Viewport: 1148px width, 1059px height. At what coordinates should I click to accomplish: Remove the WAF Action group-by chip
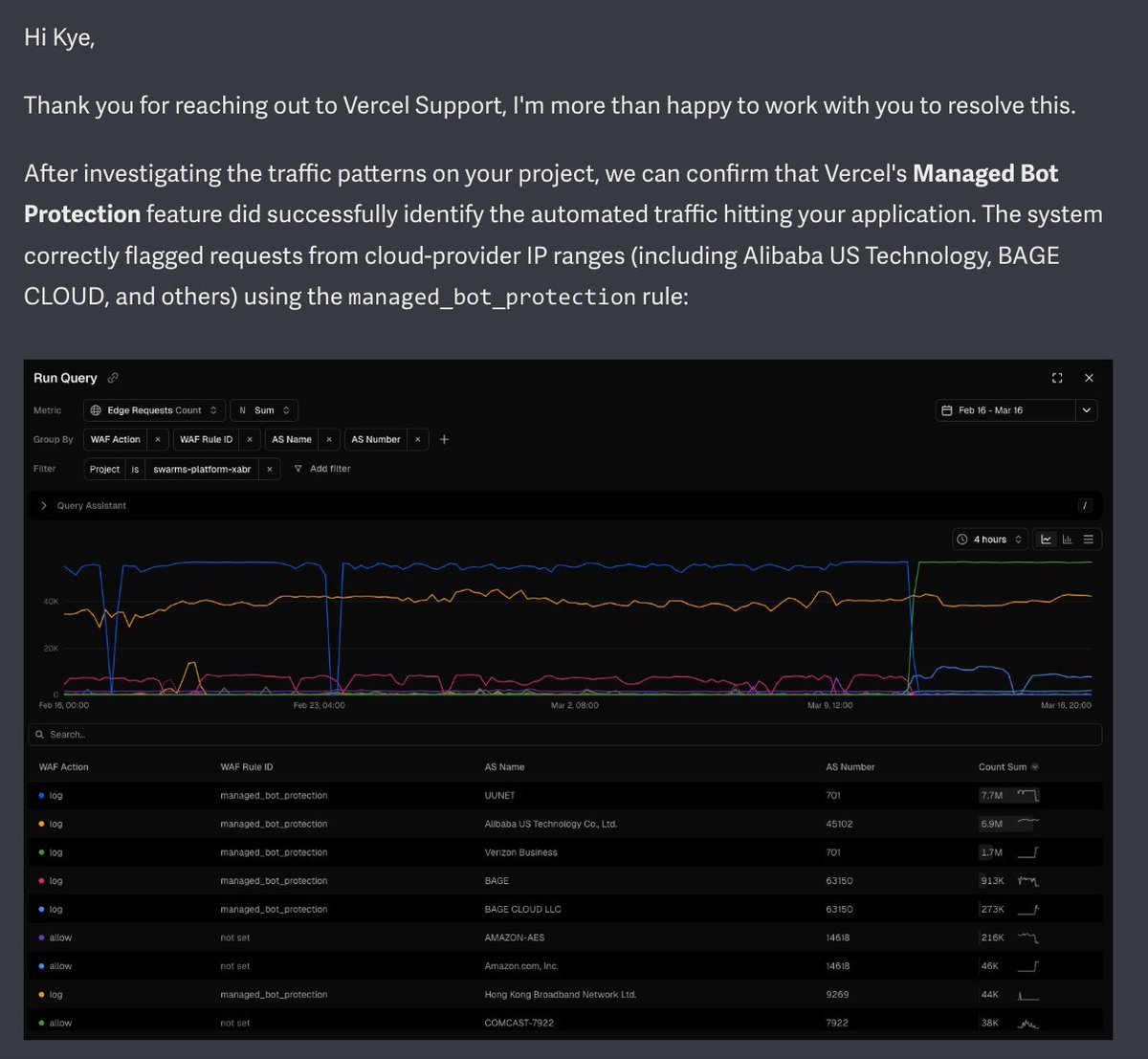point(158,440)
